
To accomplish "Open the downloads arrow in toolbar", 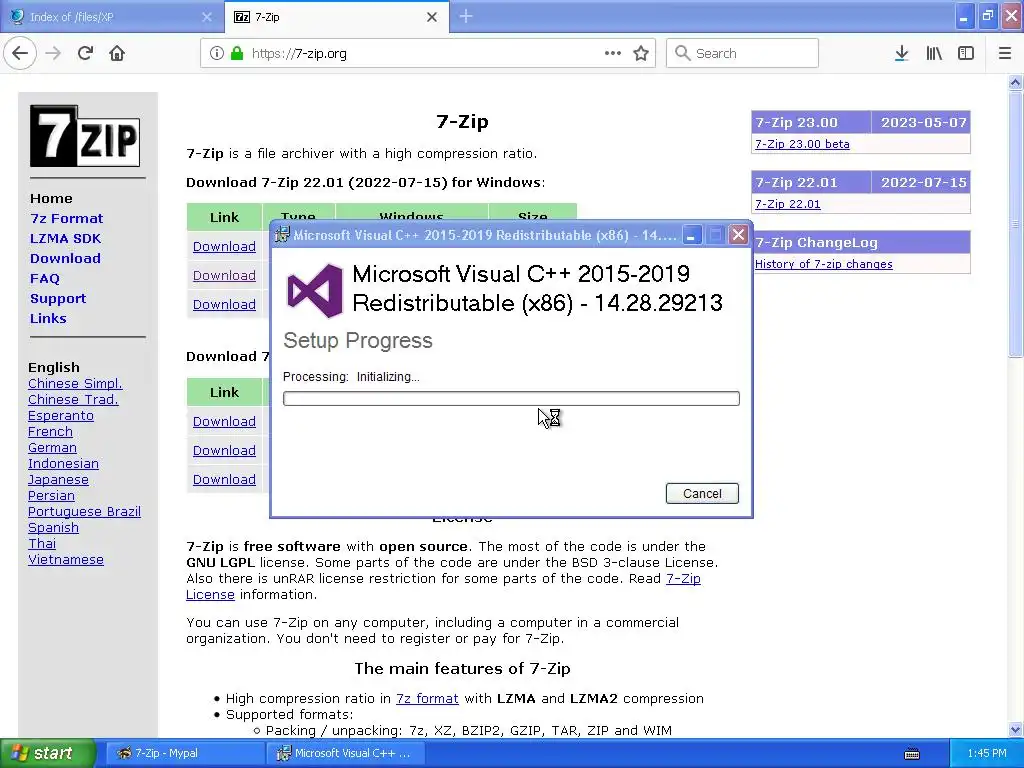I will [901, 53].
